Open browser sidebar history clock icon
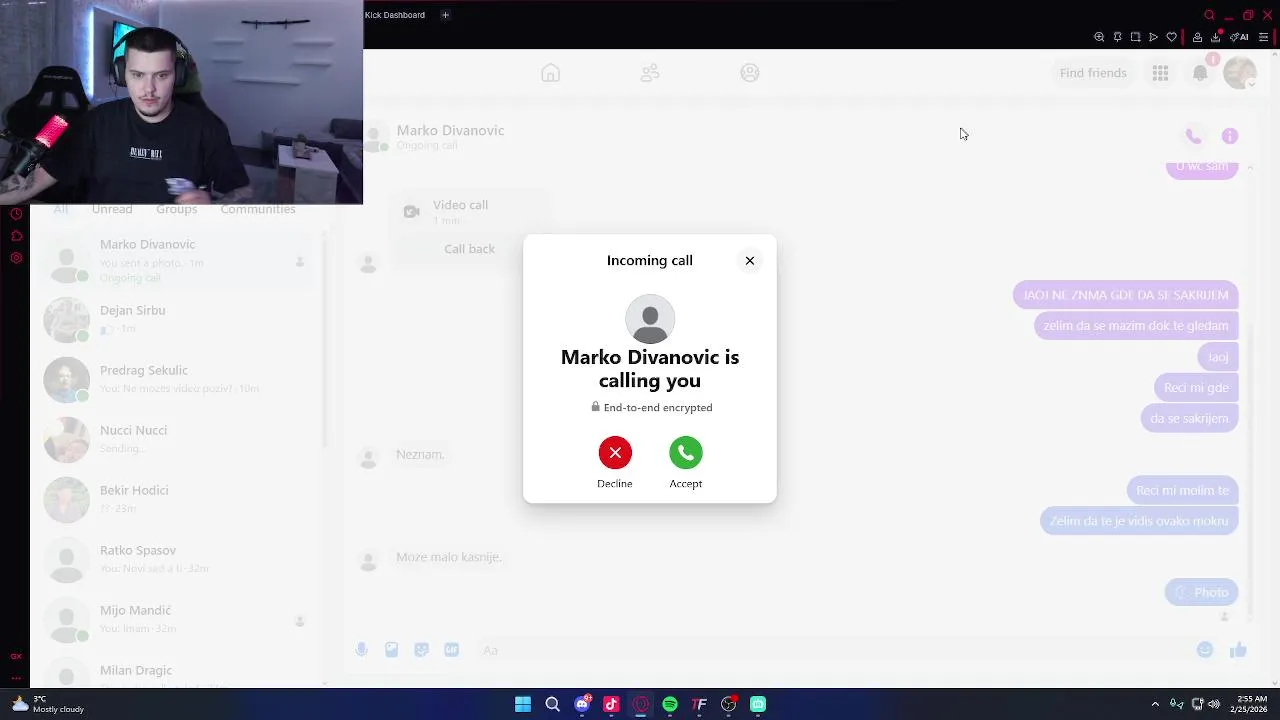This screenshot has height=720, width=1280. coord(16,214)
